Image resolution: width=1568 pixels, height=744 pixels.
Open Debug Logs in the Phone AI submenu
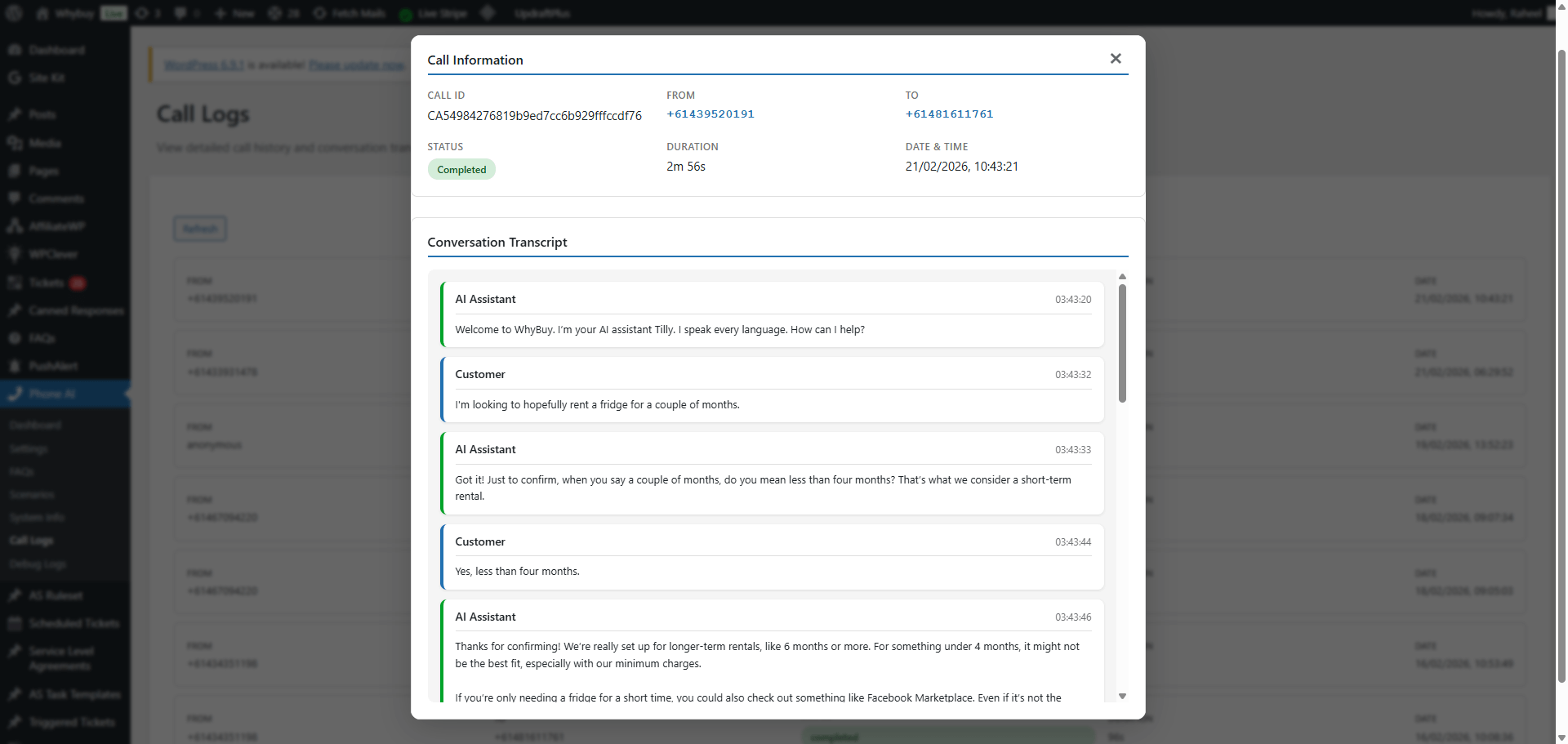(x=38, y=564)
